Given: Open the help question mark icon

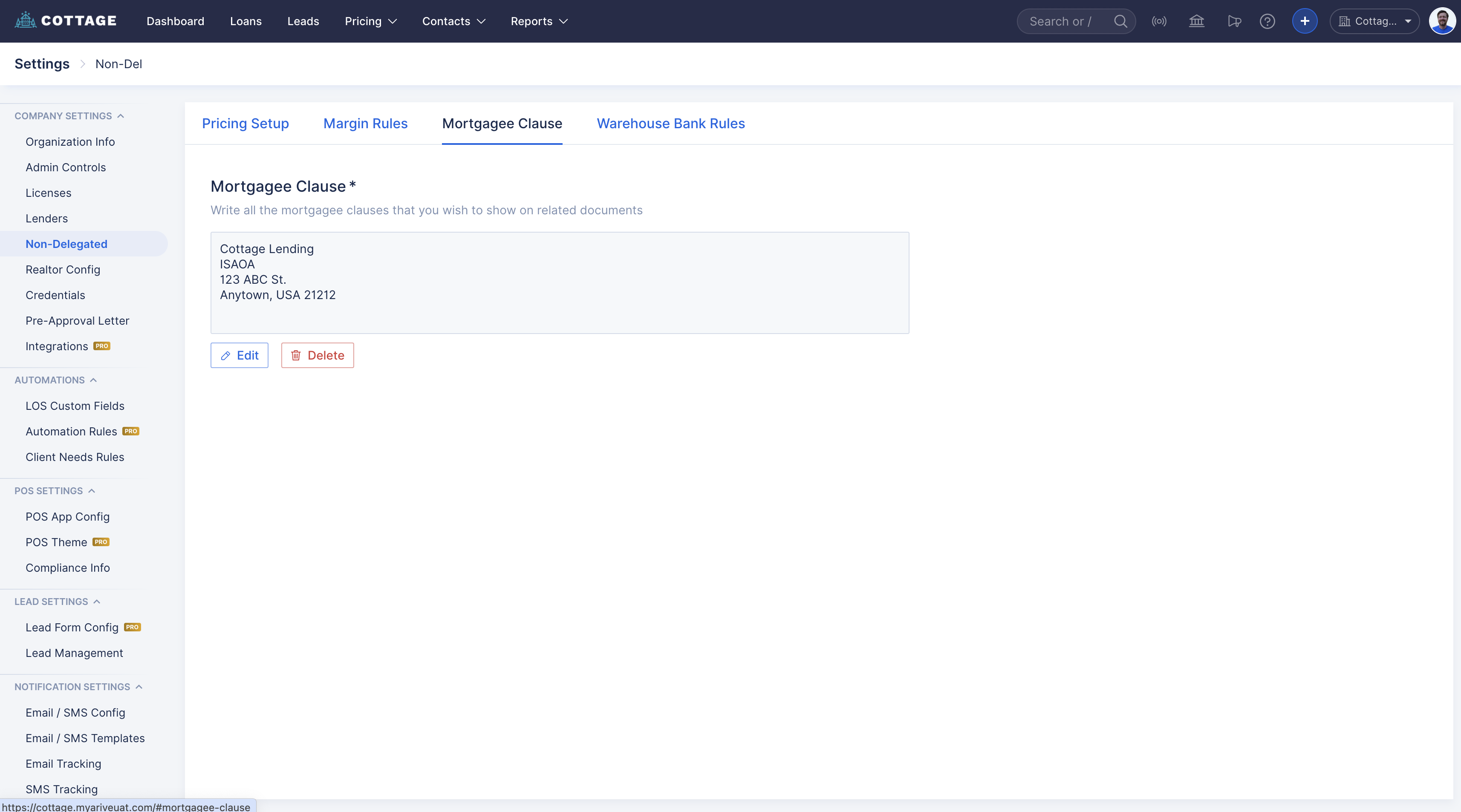Looking at the screenshot, I should pos(1267,21).
